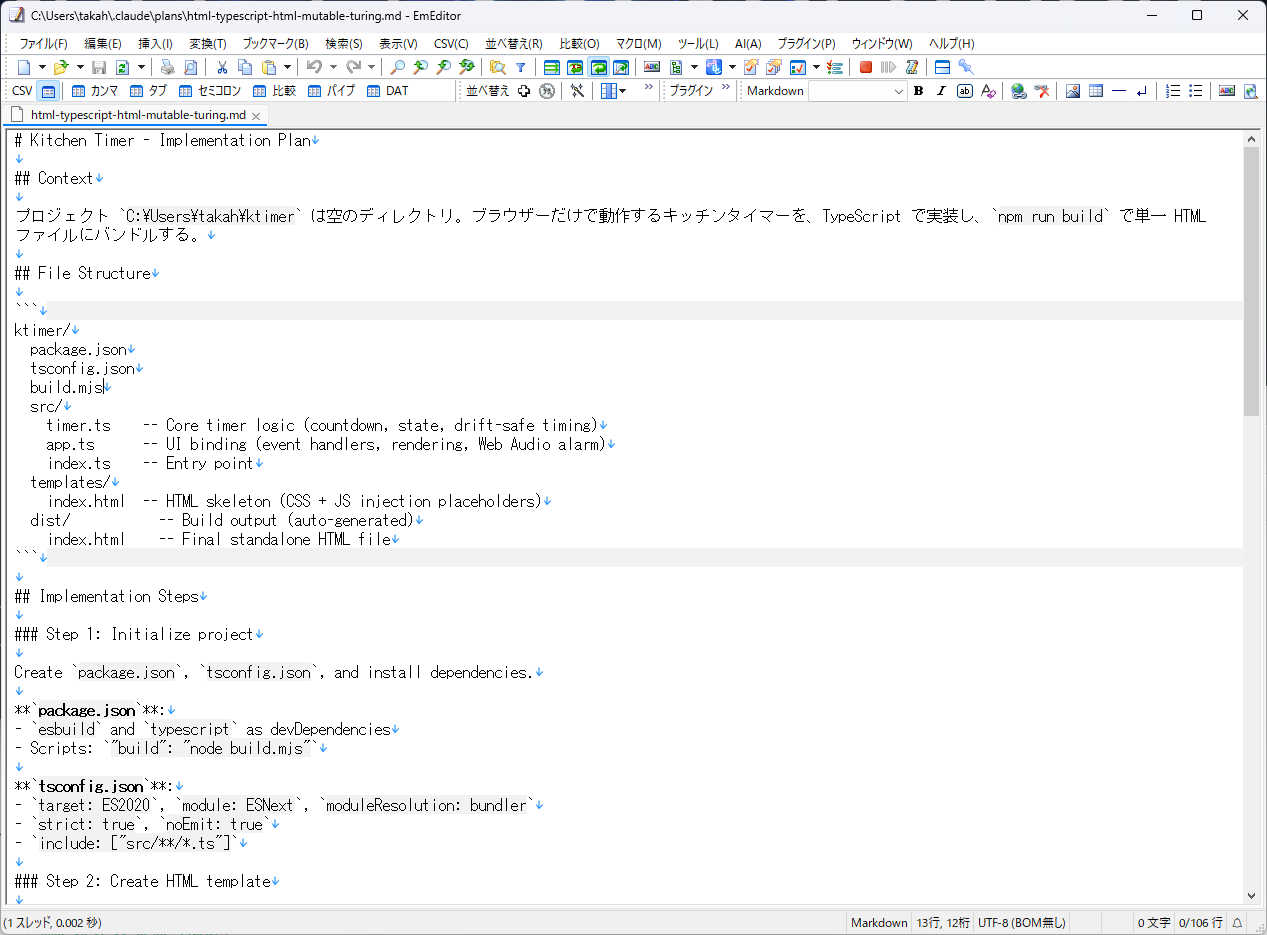Click the Spelling ABC icon in top toolbar
This screenshot has height=935, width=1267.
(652, 67)
